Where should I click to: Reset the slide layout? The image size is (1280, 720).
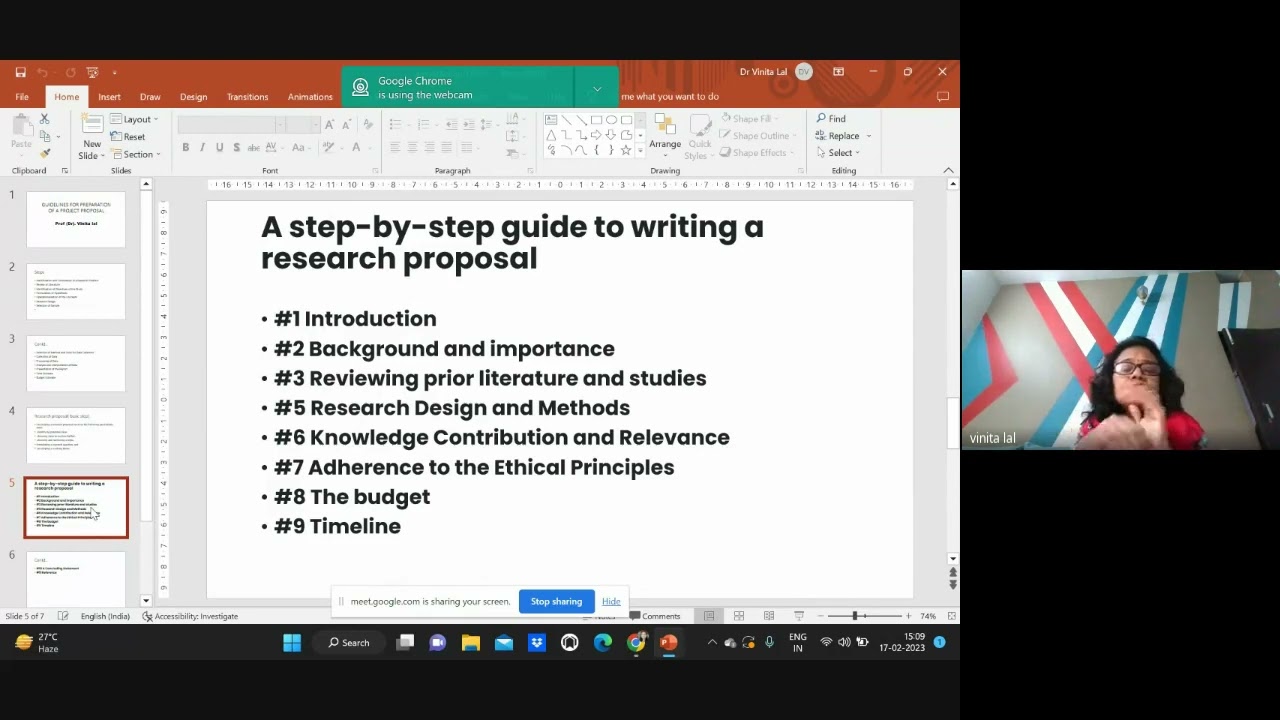pos(129,136)
